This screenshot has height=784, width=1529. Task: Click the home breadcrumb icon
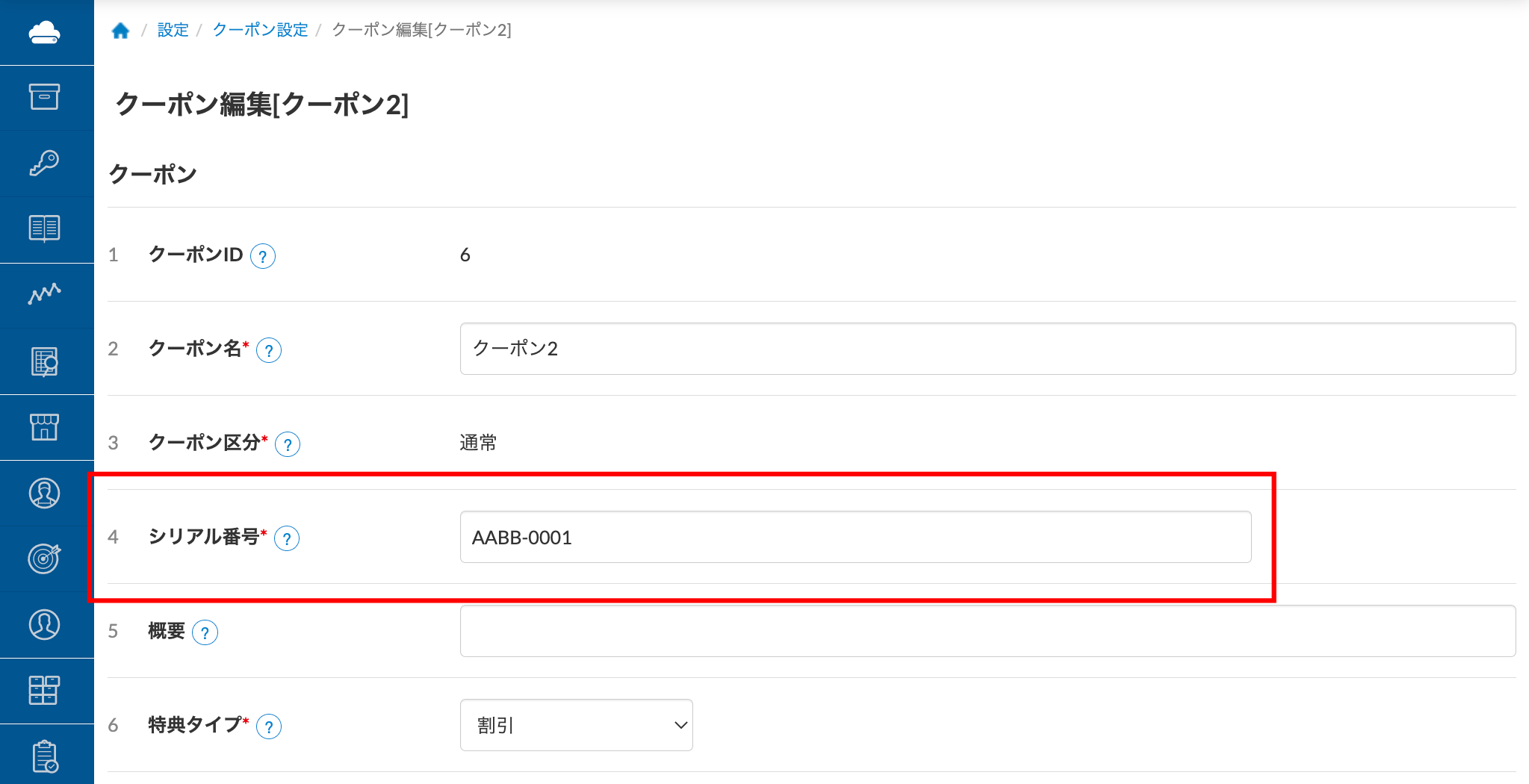point(120,31)
